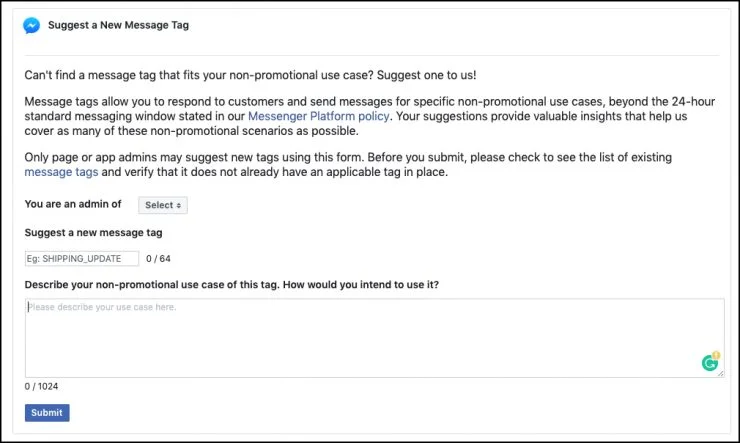The height and width of the screenshot is (443, 740).
Task: Click the 0 / 1024 character counter
Action: coord(41,386)
